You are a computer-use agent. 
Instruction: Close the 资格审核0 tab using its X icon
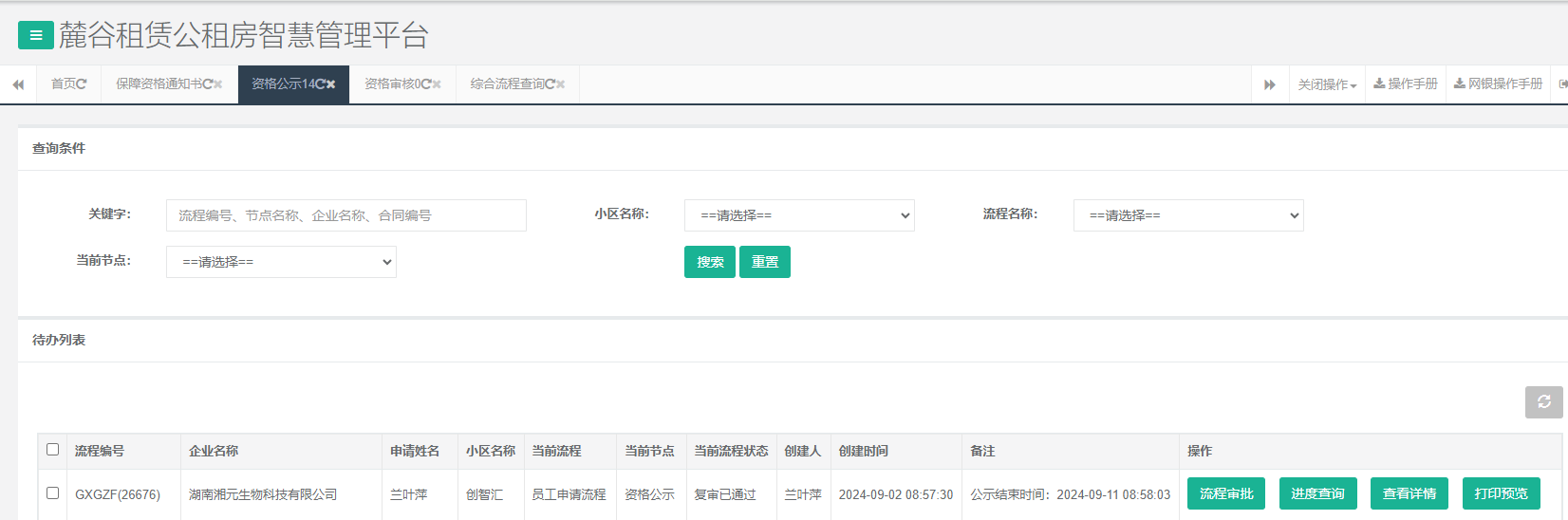[x=437, y=84]
